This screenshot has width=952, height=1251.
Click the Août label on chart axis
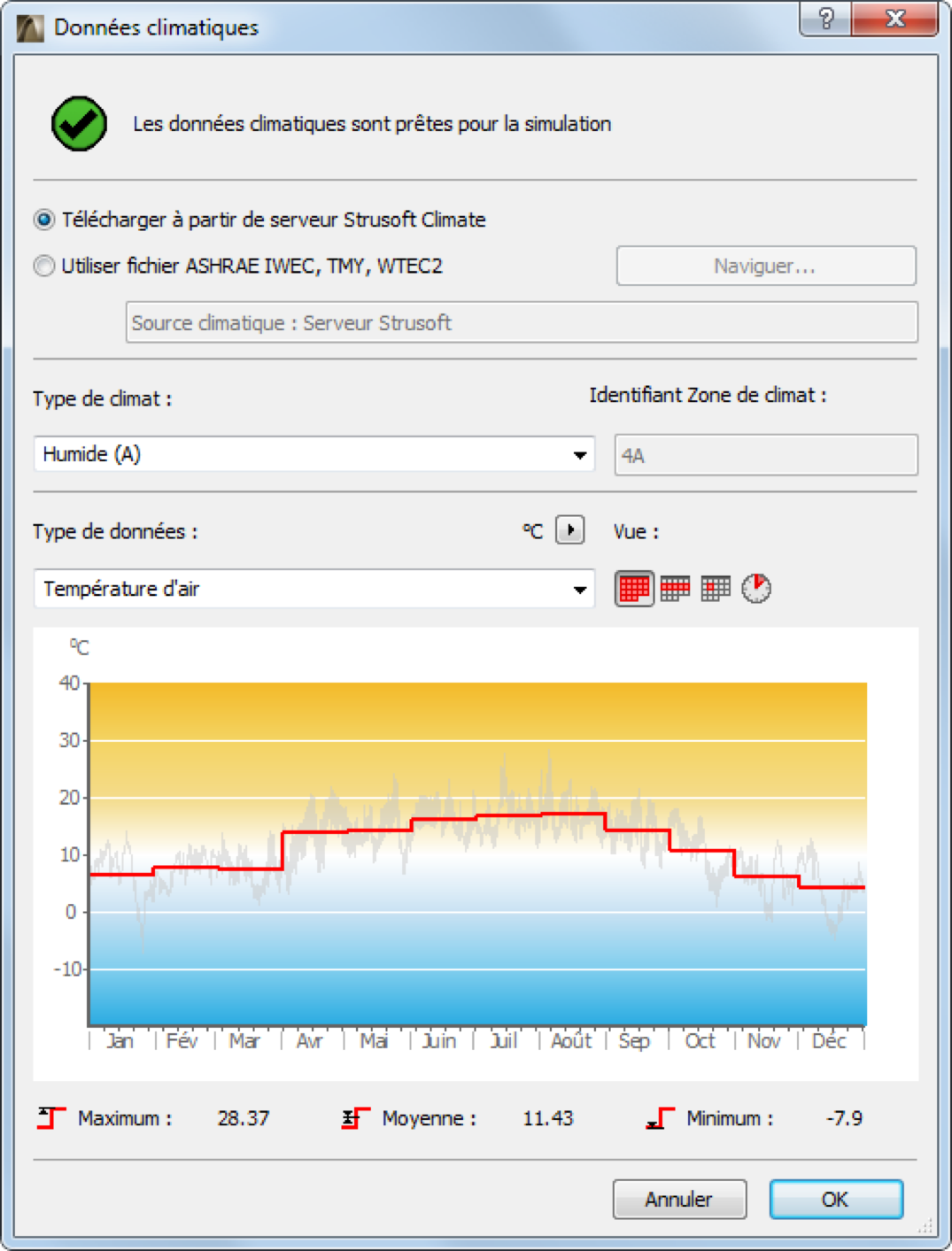tap(571, 1041)
